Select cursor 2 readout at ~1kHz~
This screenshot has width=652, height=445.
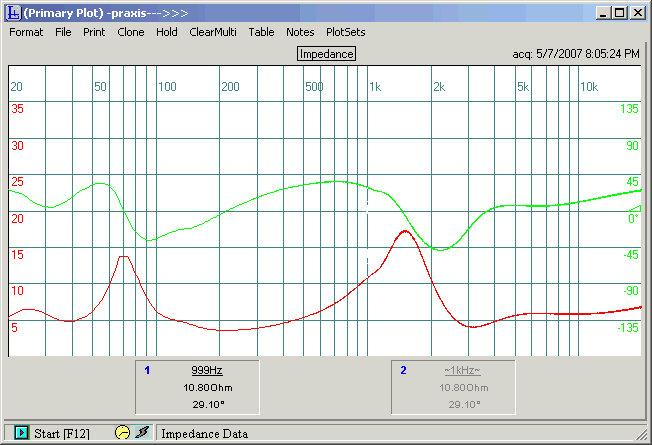point(461,370)
